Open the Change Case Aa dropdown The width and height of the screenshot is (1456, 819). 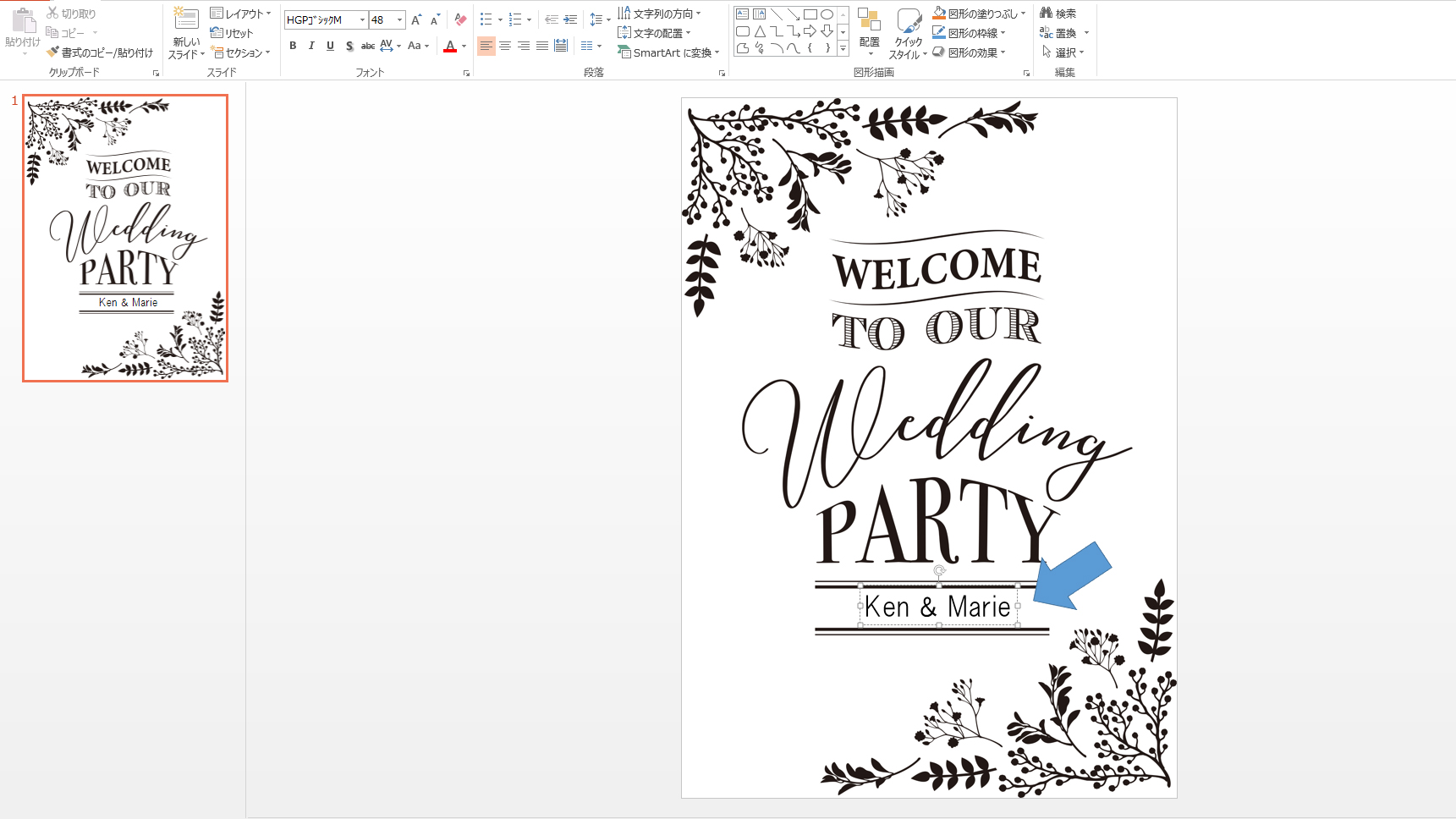tap(418, 46)
